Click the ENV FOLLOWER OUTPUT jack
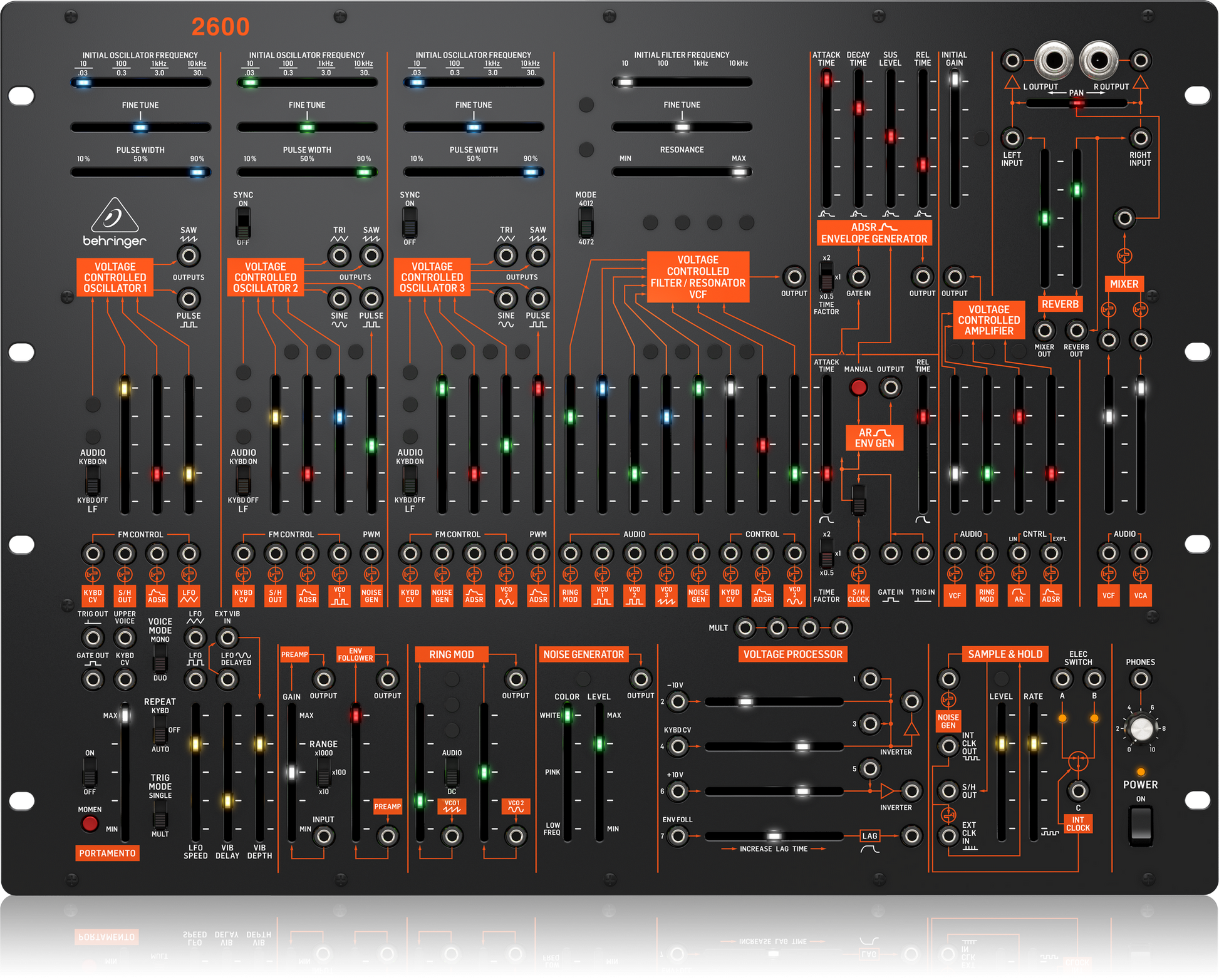 [387, 679]
